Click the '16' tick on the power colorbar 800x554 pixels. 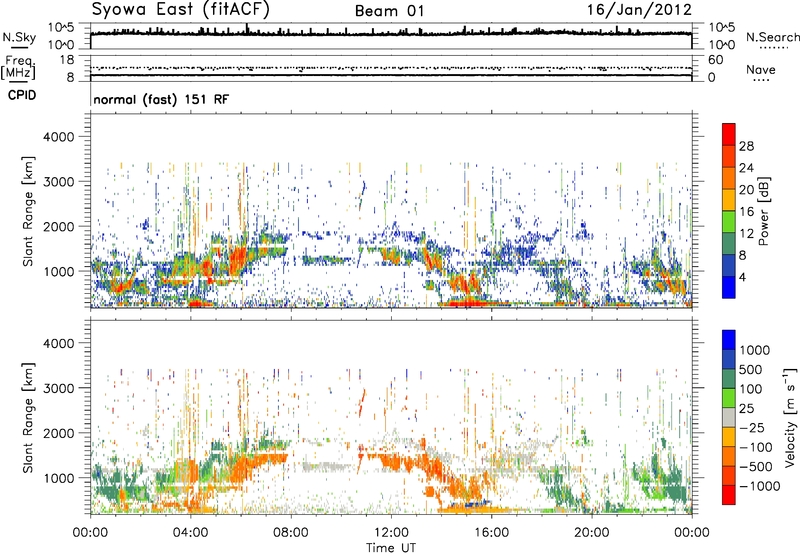click(746, 211)
